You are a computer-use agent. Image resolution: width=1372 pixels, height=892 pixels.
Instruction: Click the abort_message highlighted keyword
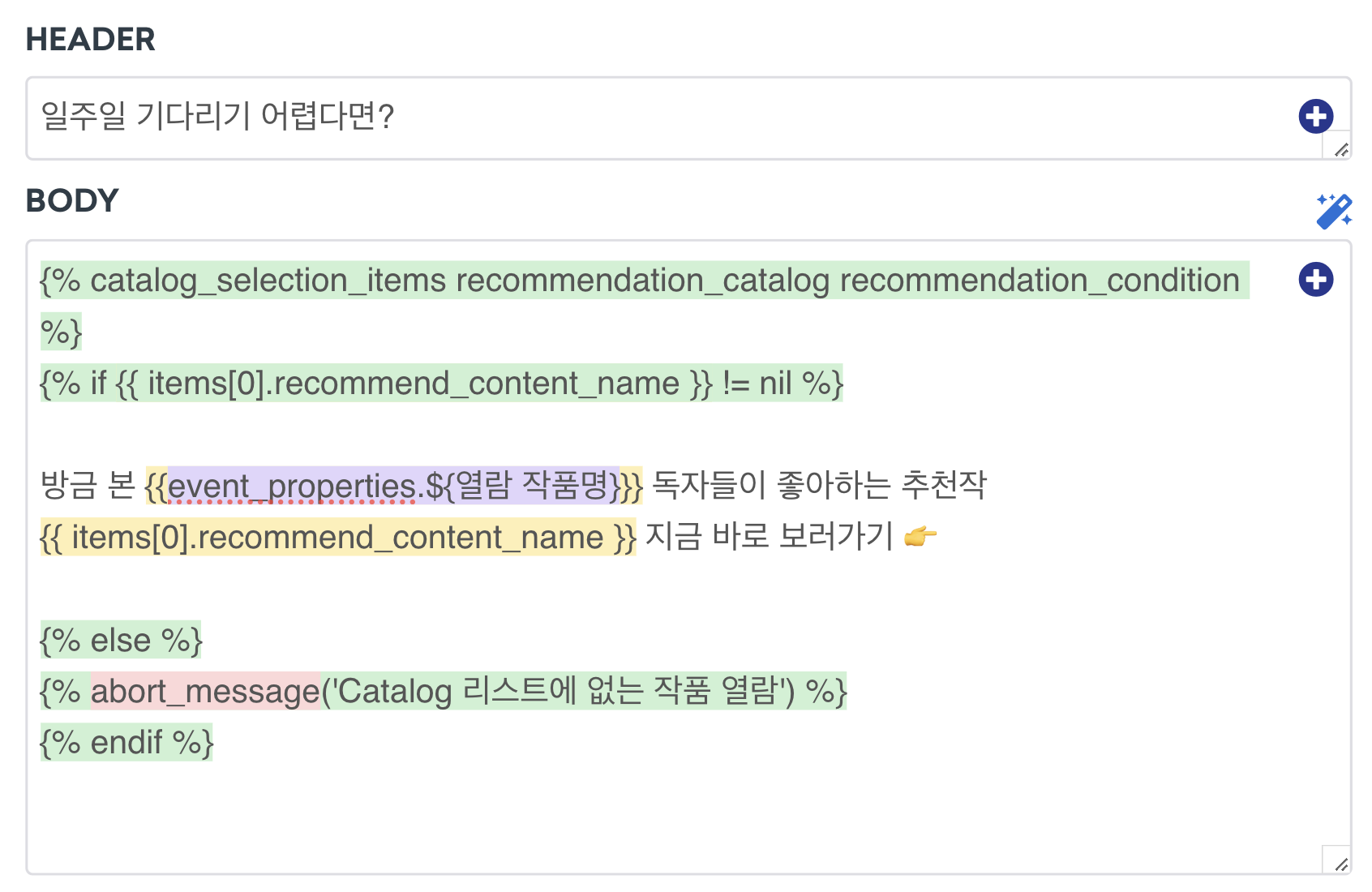(x=205, y=691)
